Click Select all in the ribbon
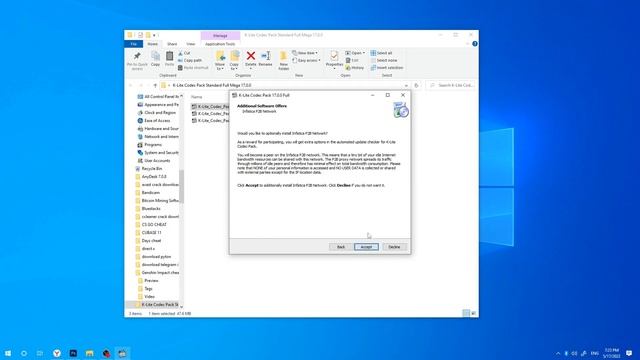640x360 pixels. (x=381, y=53)
